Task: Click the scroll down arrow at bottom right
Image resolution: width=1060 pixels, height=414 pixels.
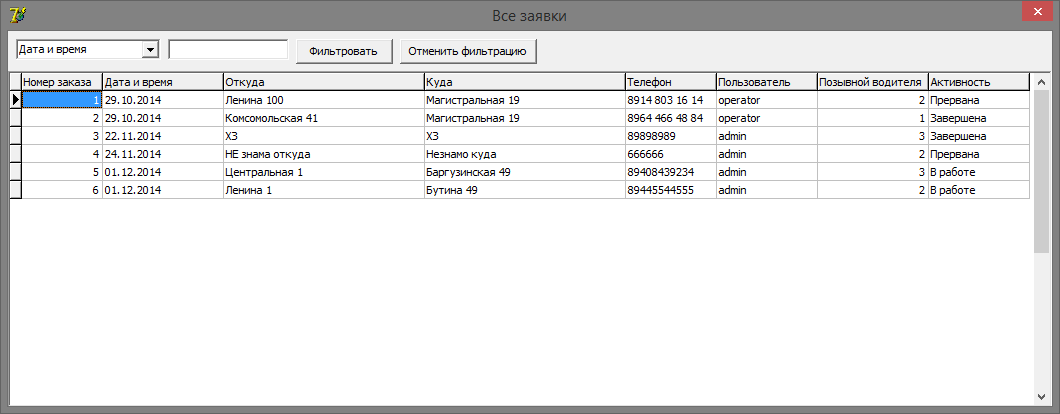Action: point(1040,396)
